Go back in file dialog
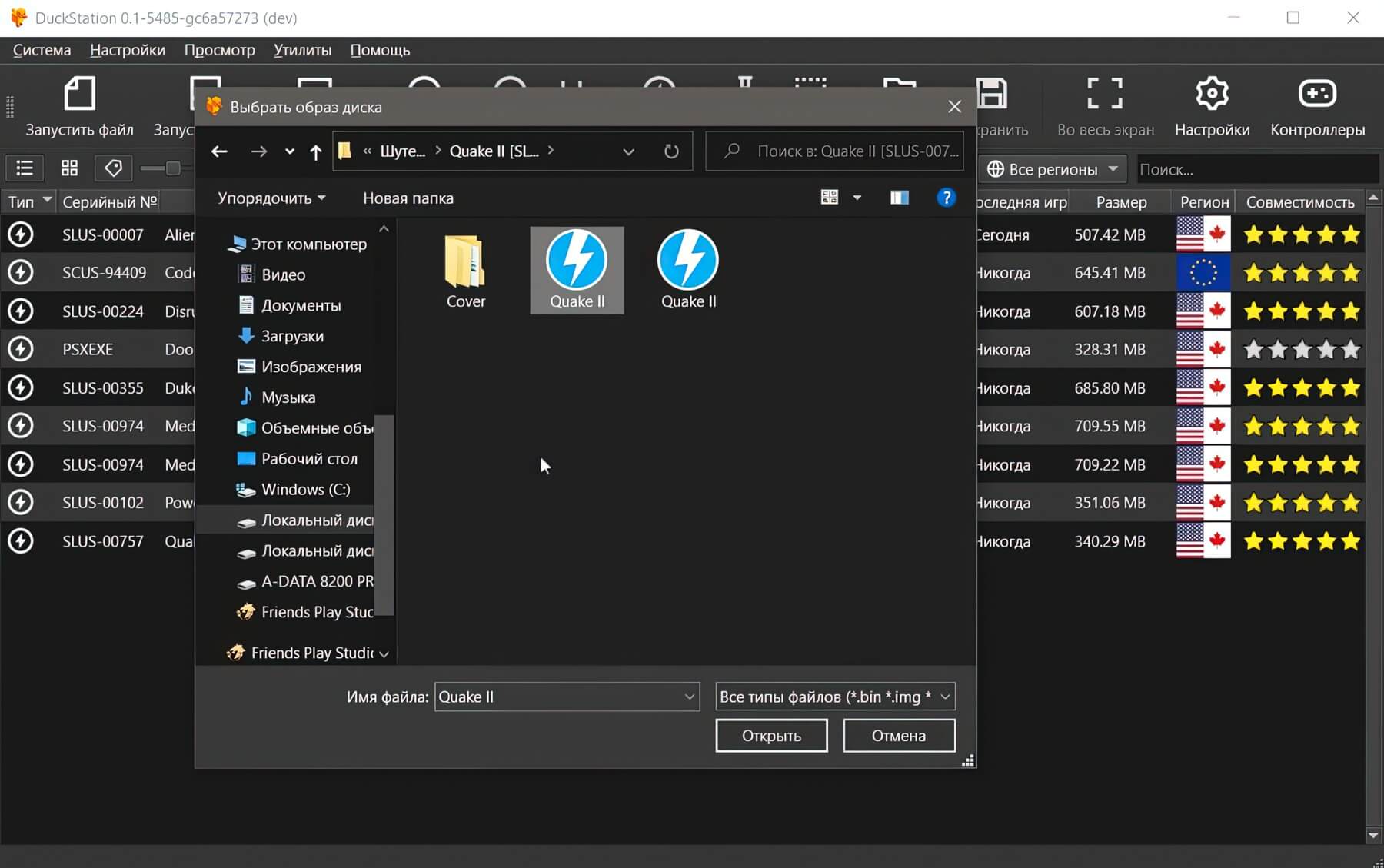Screen dimensions: 1384x868 pyautogui.click(x=219, y=151)
